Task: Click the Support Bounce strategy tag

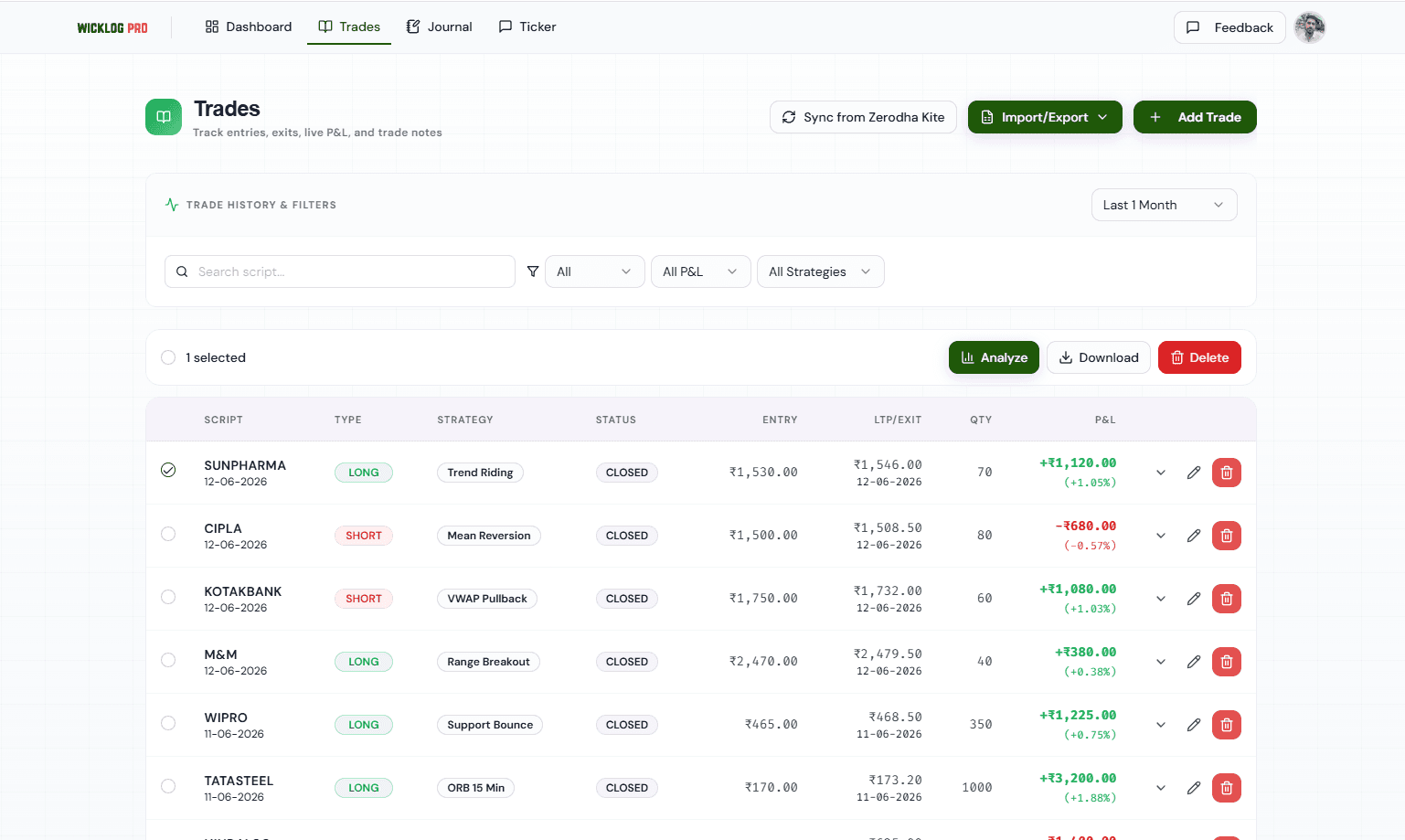Action: click(x=490, y=725)
